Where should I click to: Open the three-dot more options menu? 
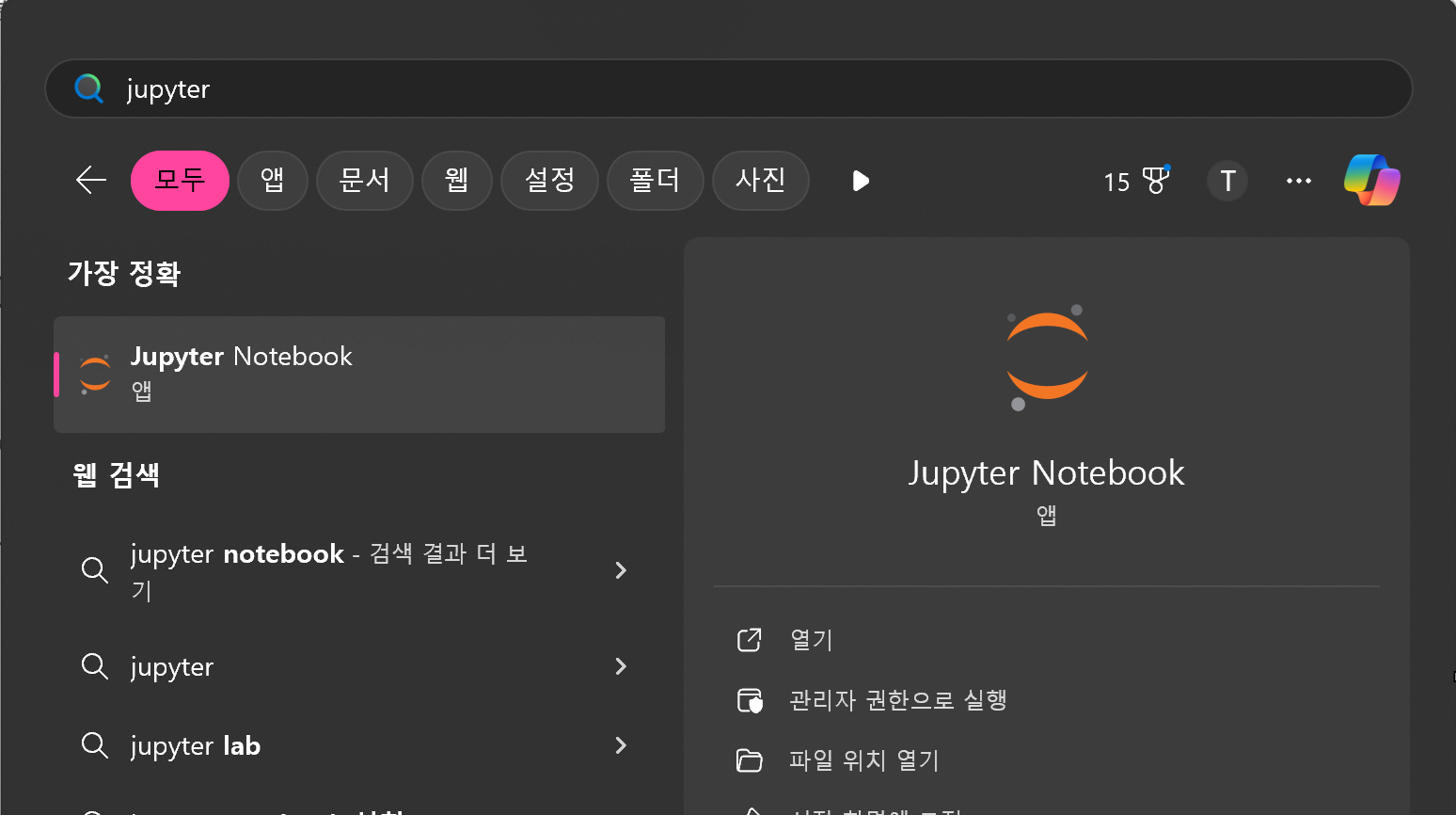point(1299,181)
